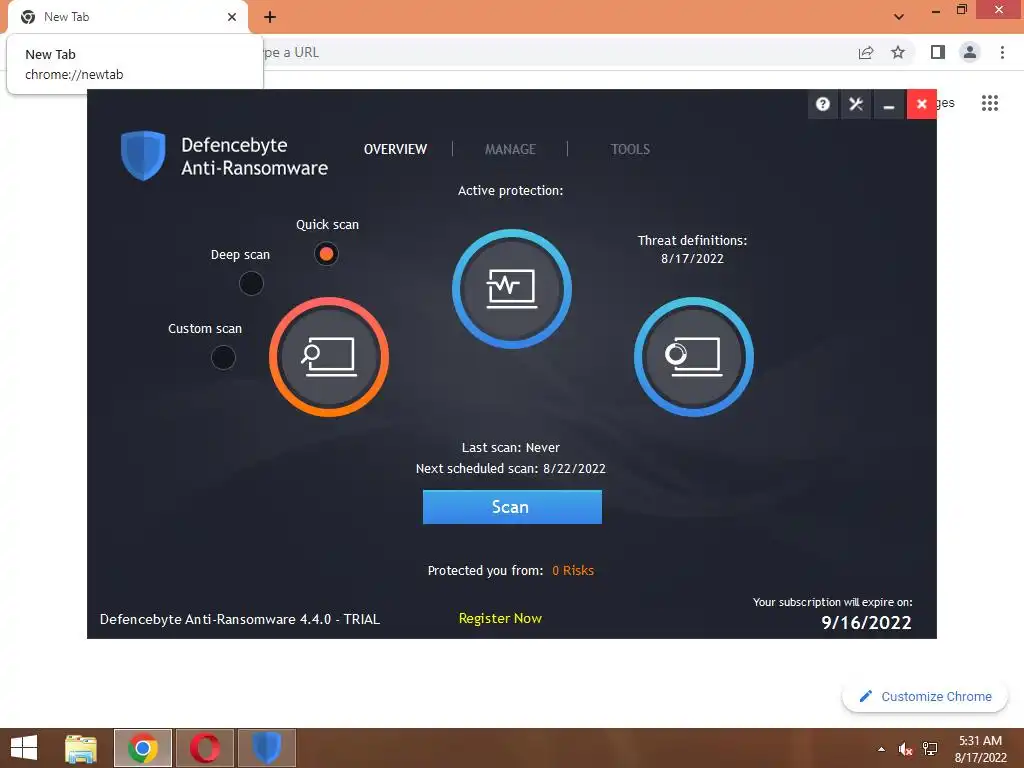This screenshot has width=1024, height=768.
Task: Select the New Tab tab title
Action: pos(66,17)
